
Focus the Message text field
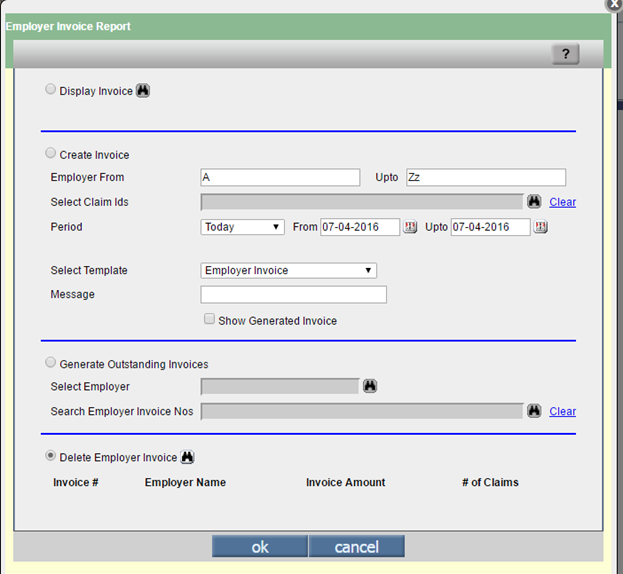294,295
